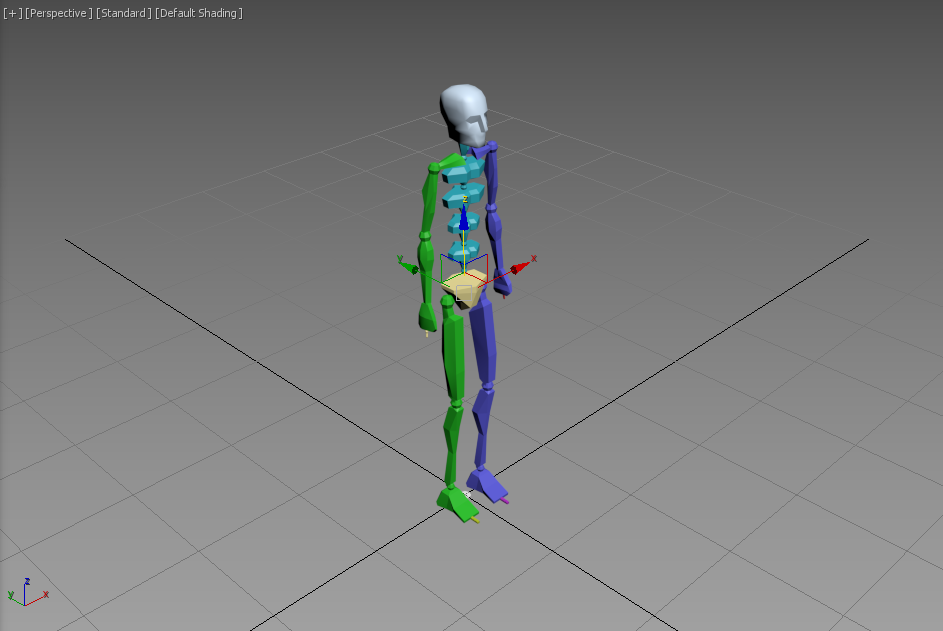Image resolution: width=943 pixels, height=631 pixels.
Task: Open the Standard viewport quality menu
Action: (x=123, y=13)
